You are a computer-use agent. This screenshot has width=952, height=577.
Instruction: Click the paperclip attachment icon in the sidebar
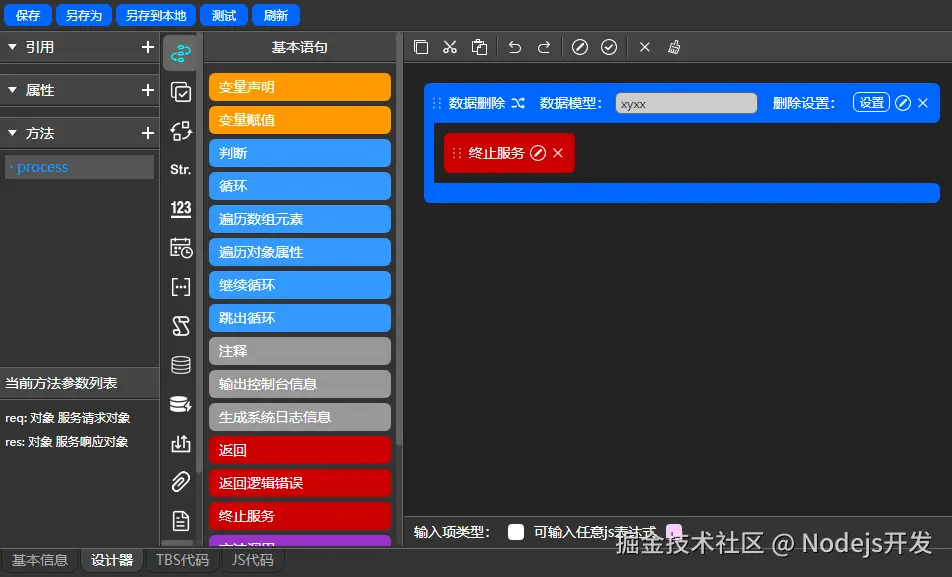click(181, 481)
